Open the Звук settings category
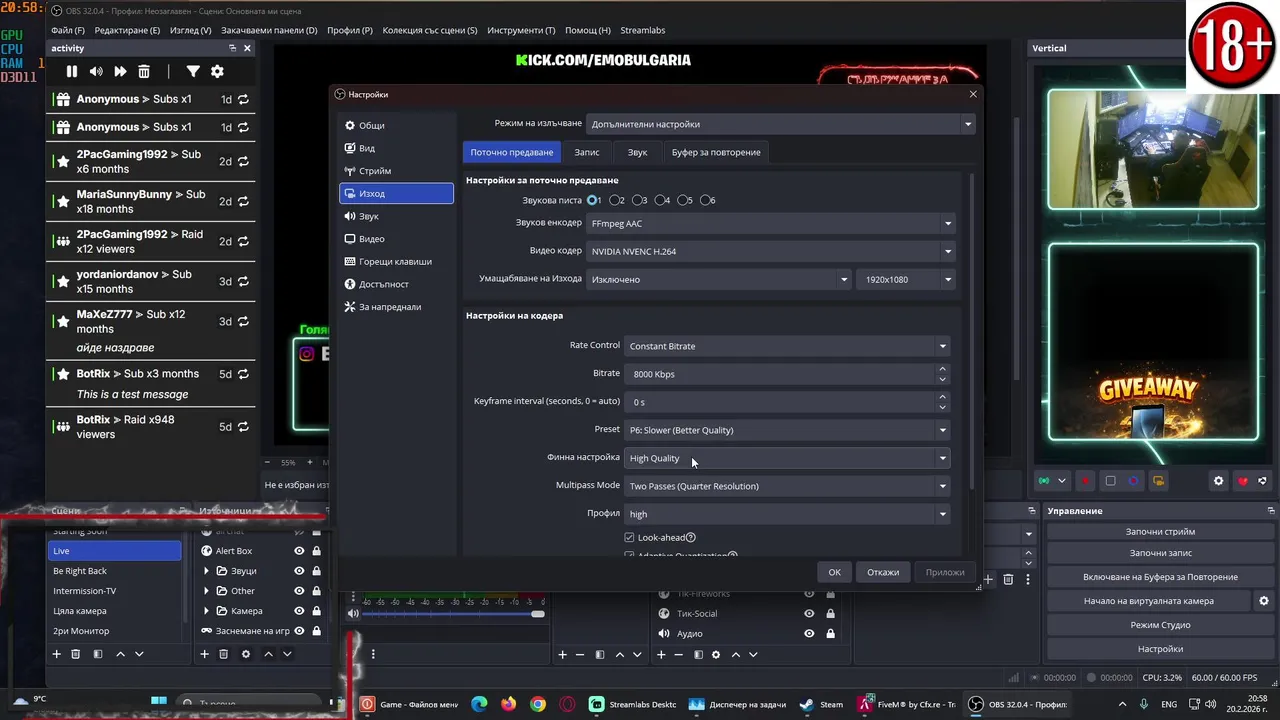1280x720 pixels. tap(396, 216)
